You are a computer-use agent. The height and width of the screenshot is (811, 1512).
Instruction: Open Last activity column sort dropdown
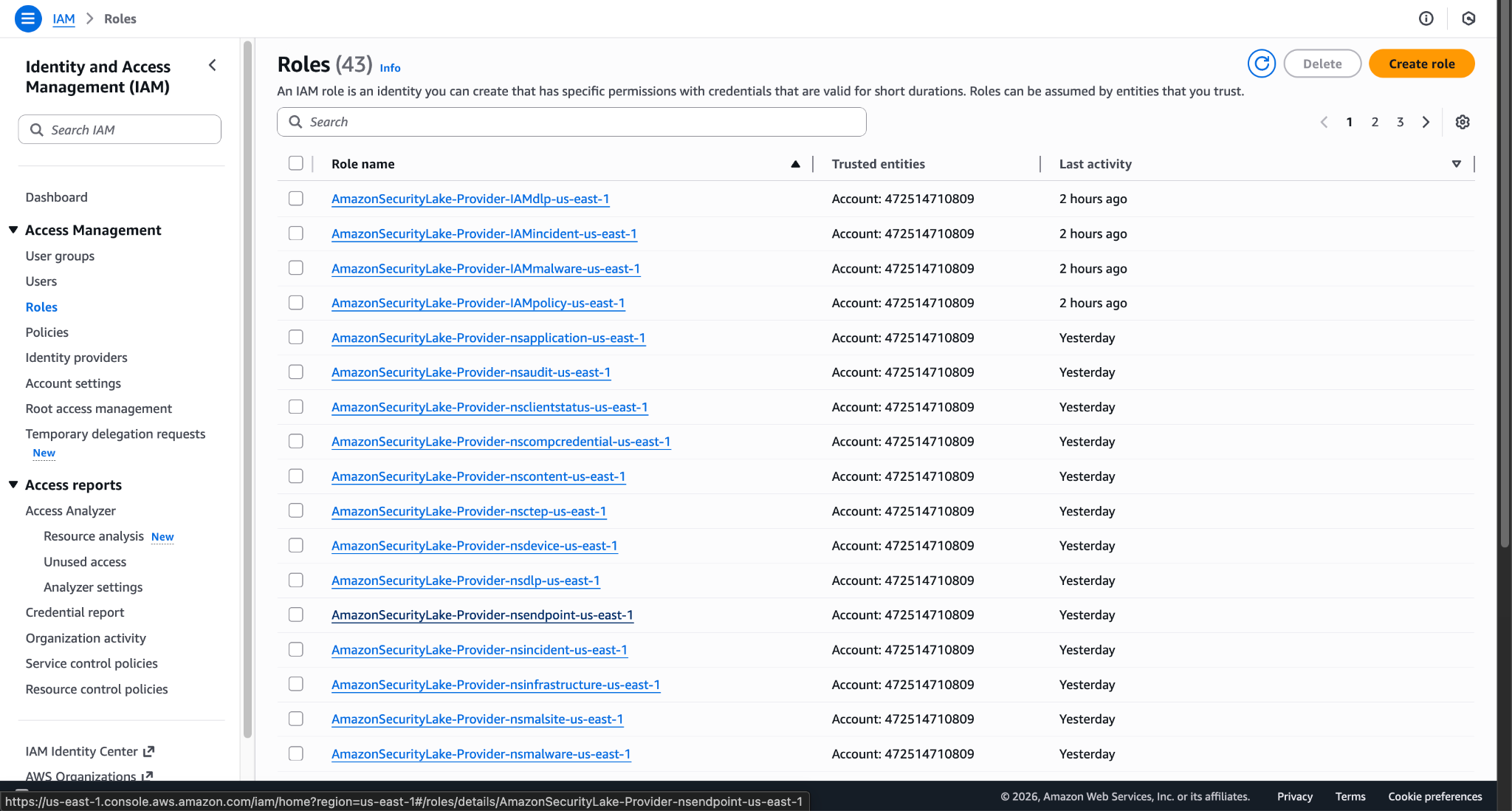pyautogui.click(x=1456, y=164)
